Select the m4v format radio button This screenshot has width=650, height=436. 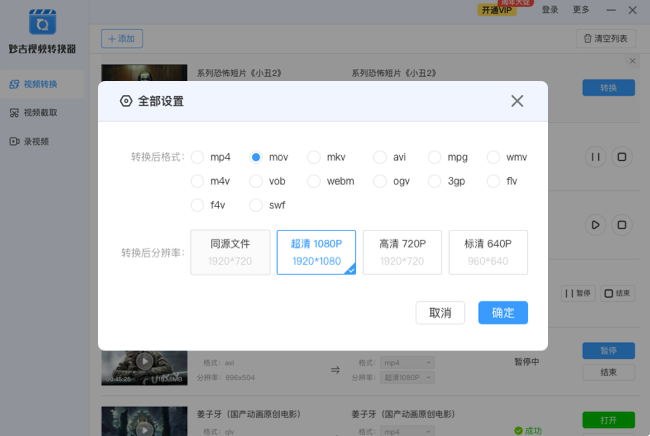click(197, 181)
